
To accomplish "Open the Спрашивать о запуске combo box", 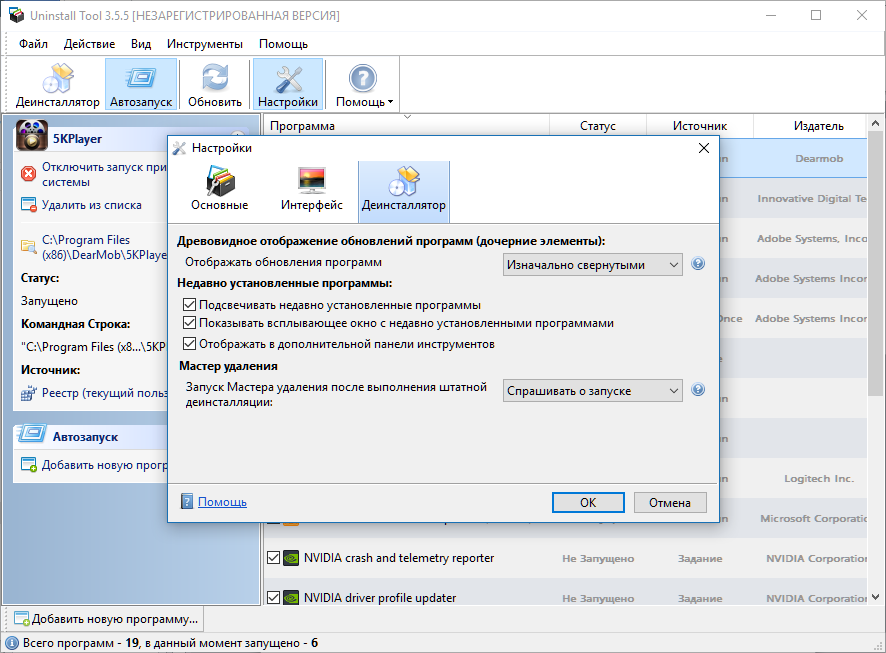I will click(592, 390).
